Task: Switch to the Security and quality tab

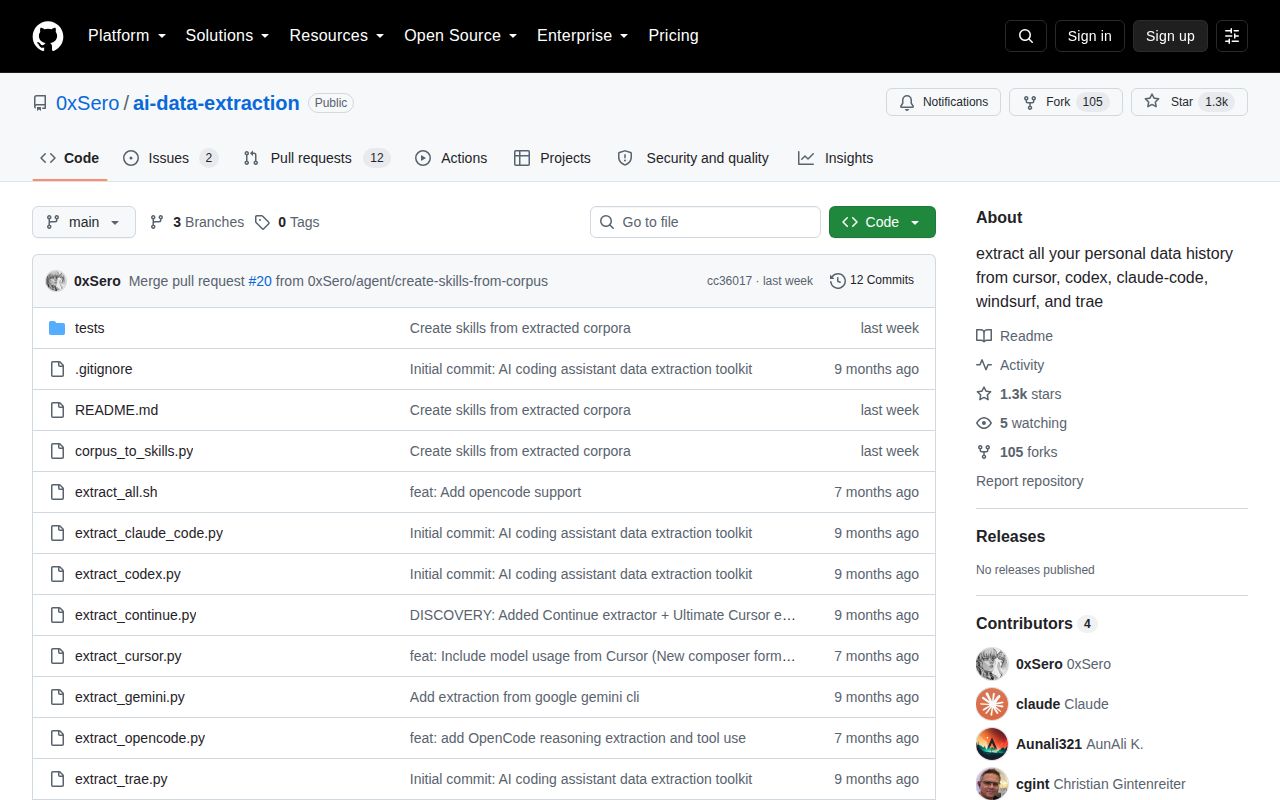Action: tap(693, 158)
